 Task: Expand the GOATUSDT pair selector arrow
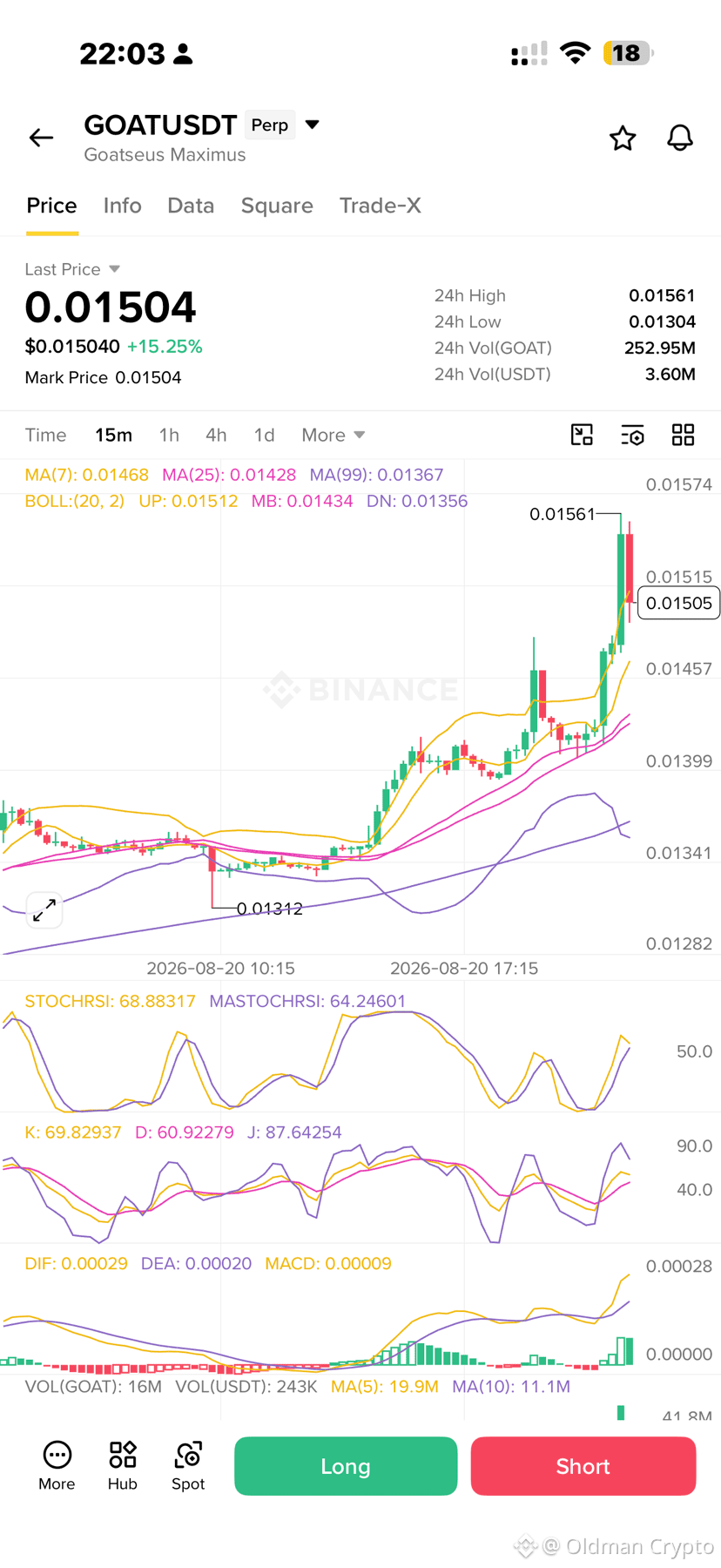pyautogui.click(x=313, y=125)
